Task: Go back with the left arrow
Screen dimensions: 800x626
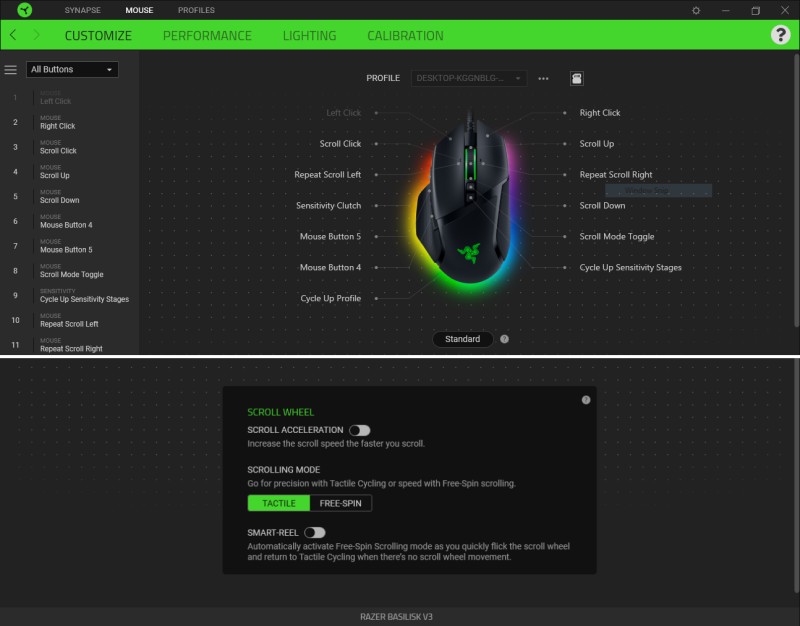Action: [x=13, y=35]
